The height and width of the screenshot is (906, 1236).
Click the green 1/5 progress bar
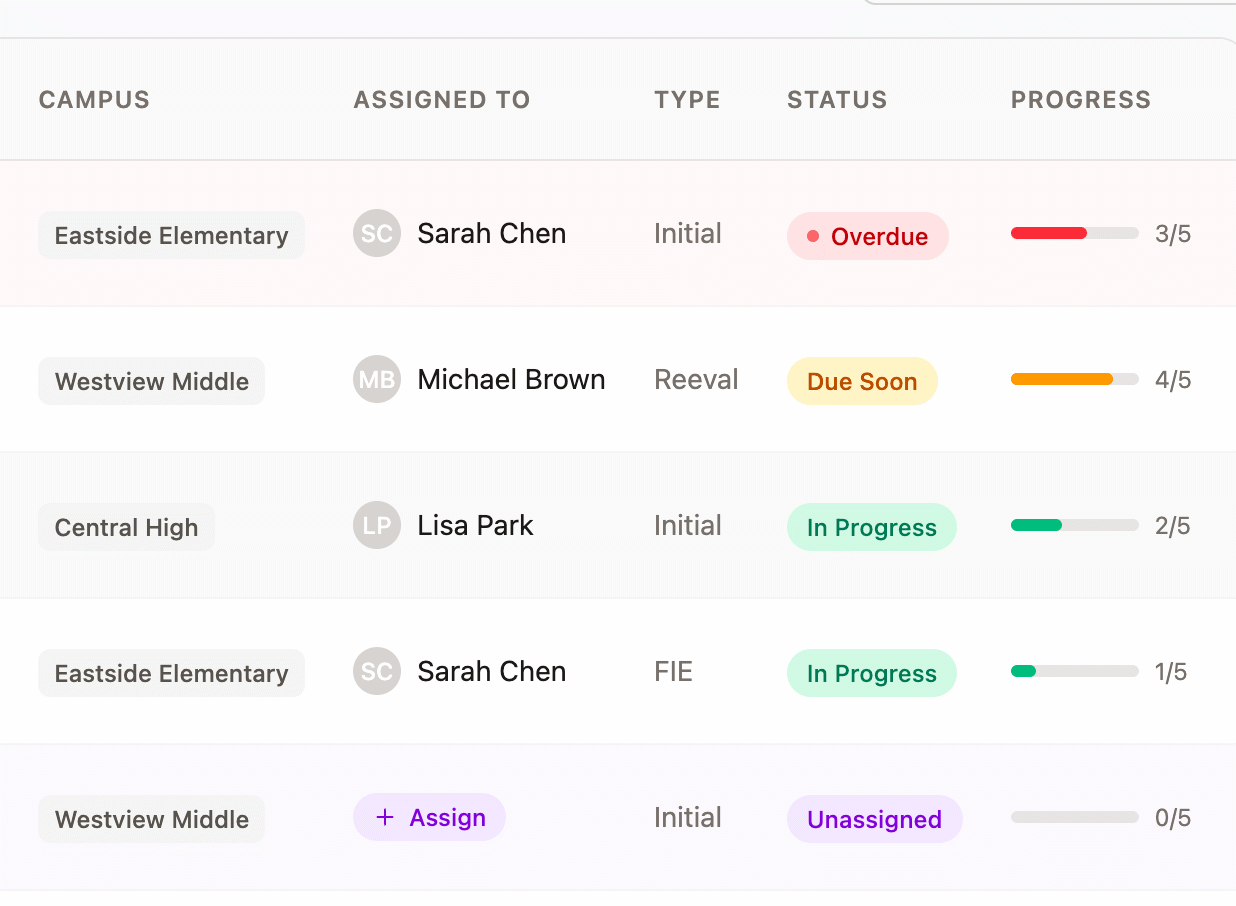tap(1075, 671)
